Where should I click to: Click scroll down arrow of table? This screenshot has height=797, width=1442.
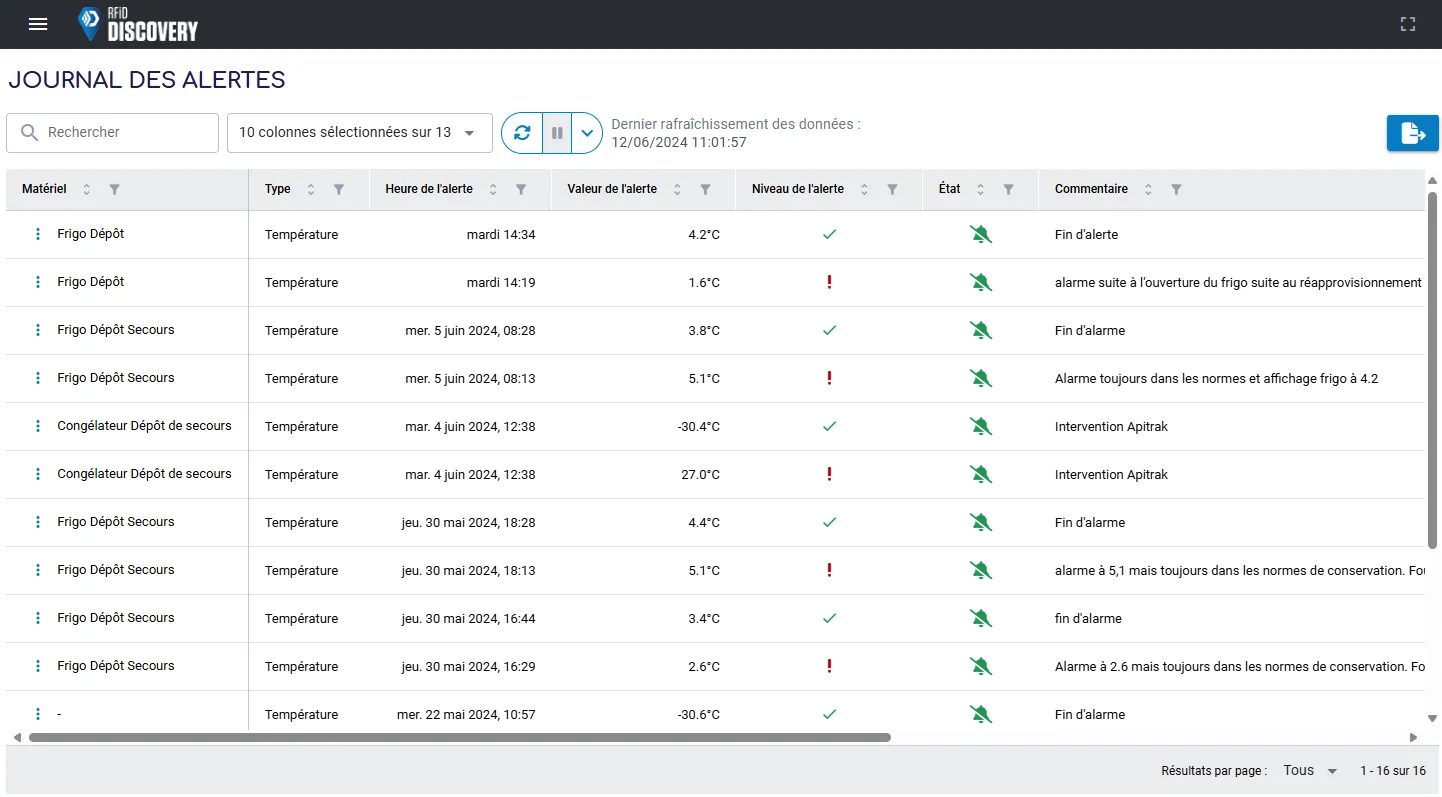coord(1432,718)
